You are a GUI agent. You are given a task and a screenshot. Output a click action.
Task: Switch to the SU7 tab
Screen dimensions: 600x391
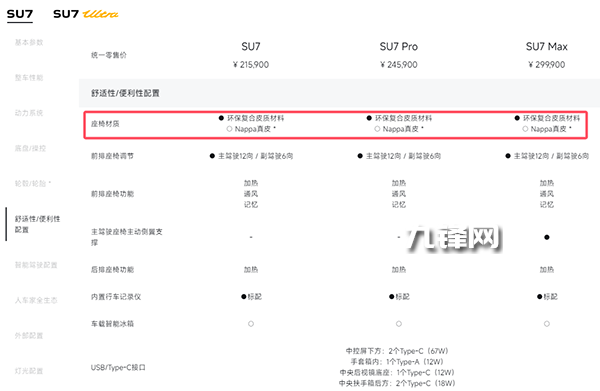(x=20, y=14)
